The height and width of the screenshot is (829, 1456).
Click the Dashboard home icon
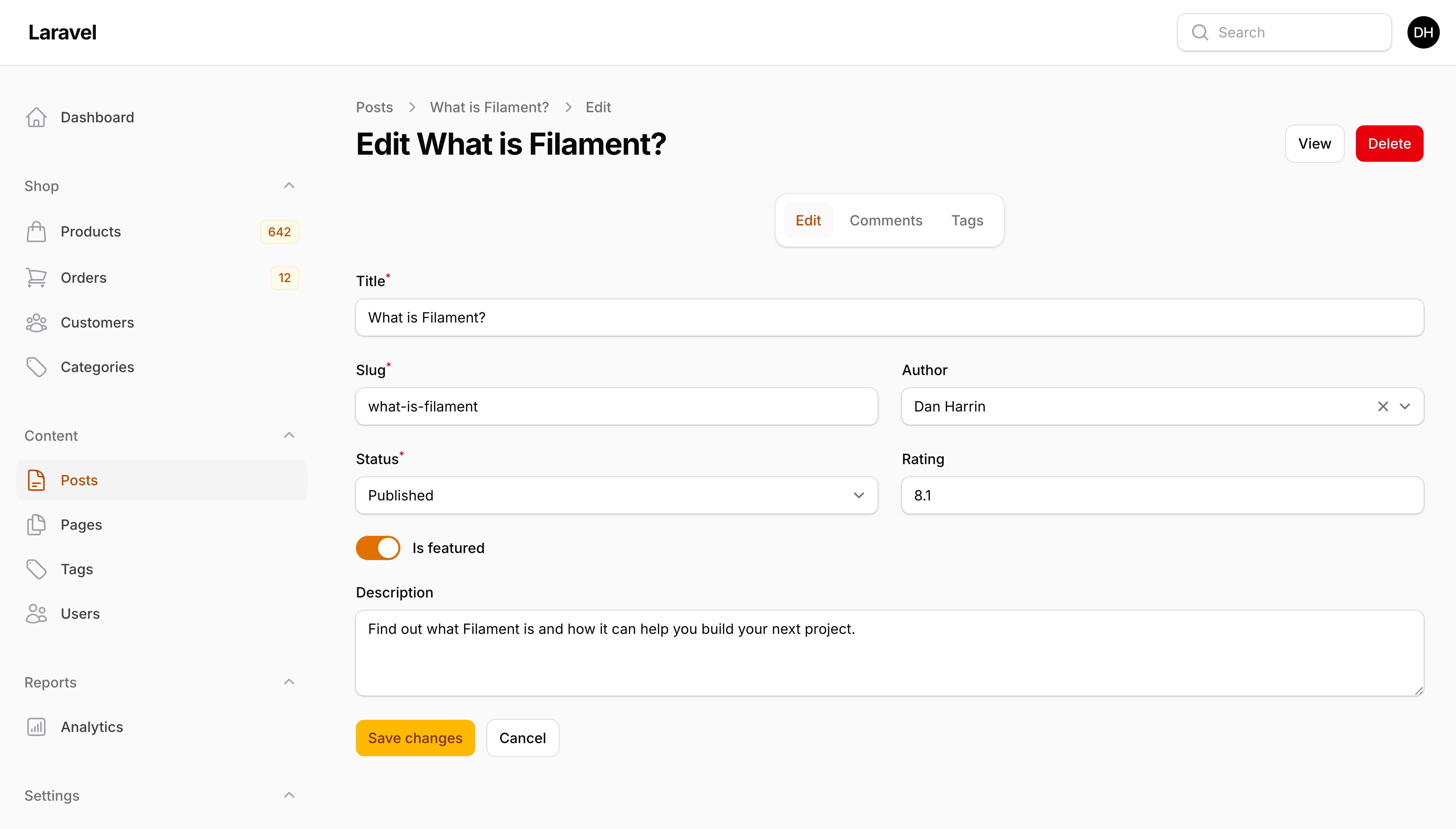coord(36,117)
